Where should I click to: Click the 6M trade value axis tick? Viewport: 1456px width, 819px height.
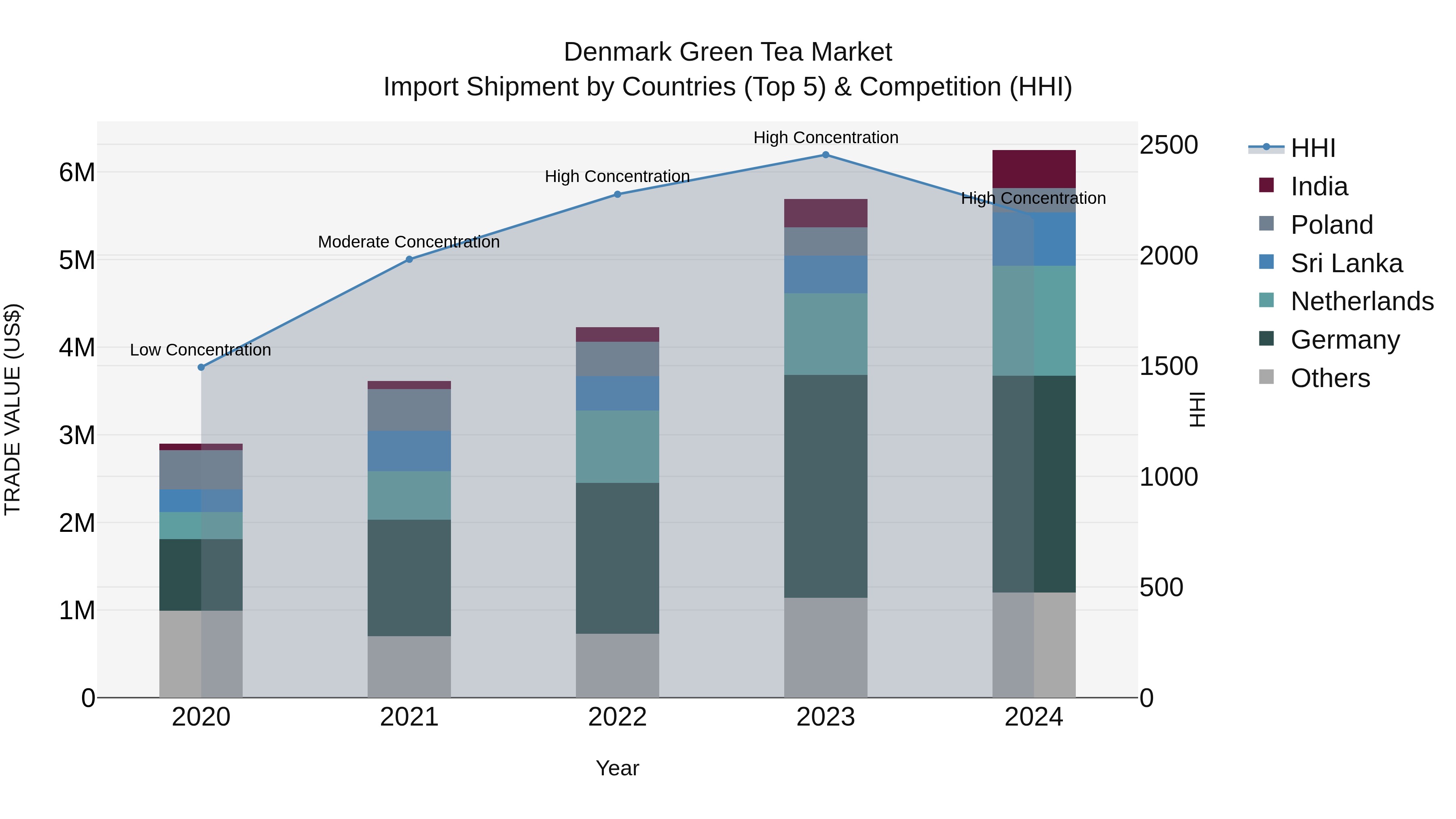[x=77, y=172]
